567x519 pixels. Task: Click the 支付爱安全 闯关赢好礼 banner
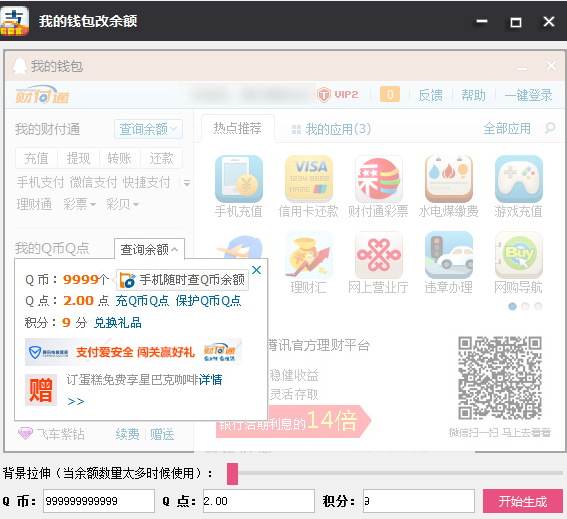(133, 352)
